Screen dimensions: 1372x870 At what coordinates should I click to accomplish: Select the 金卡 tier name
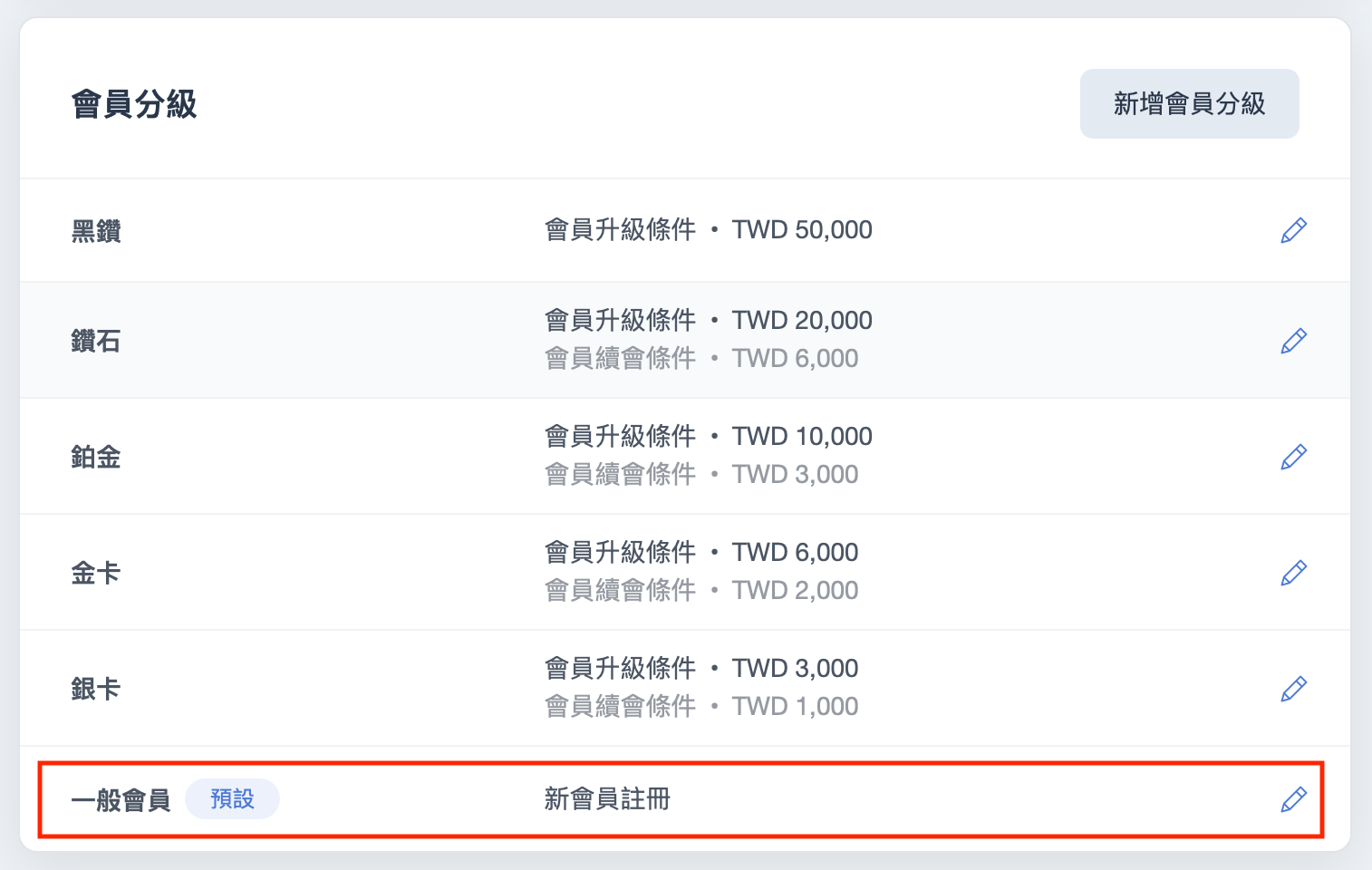(x=96, y=573)
